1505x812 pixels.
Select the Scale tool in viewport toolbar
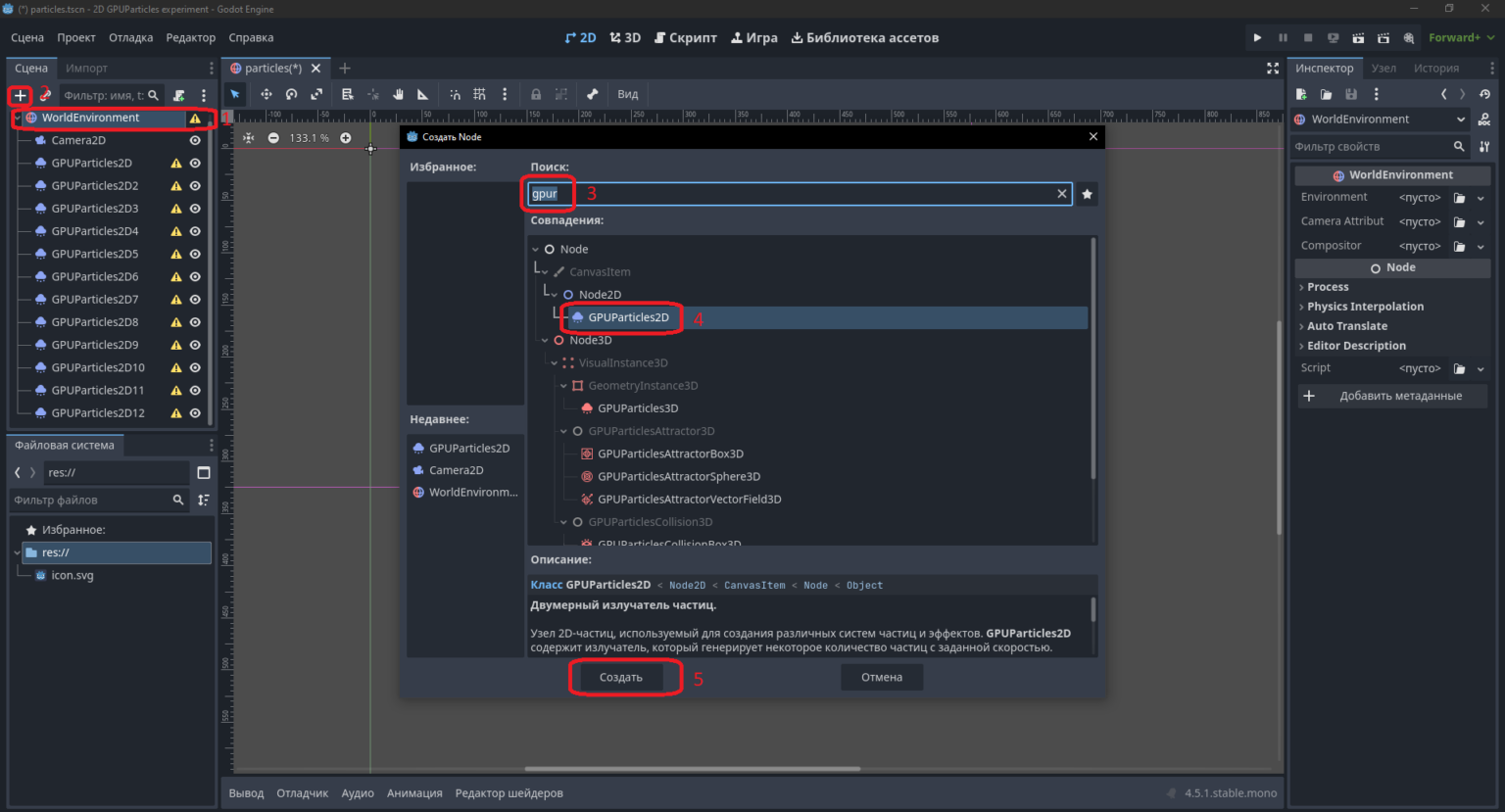[x=316, y=94]
